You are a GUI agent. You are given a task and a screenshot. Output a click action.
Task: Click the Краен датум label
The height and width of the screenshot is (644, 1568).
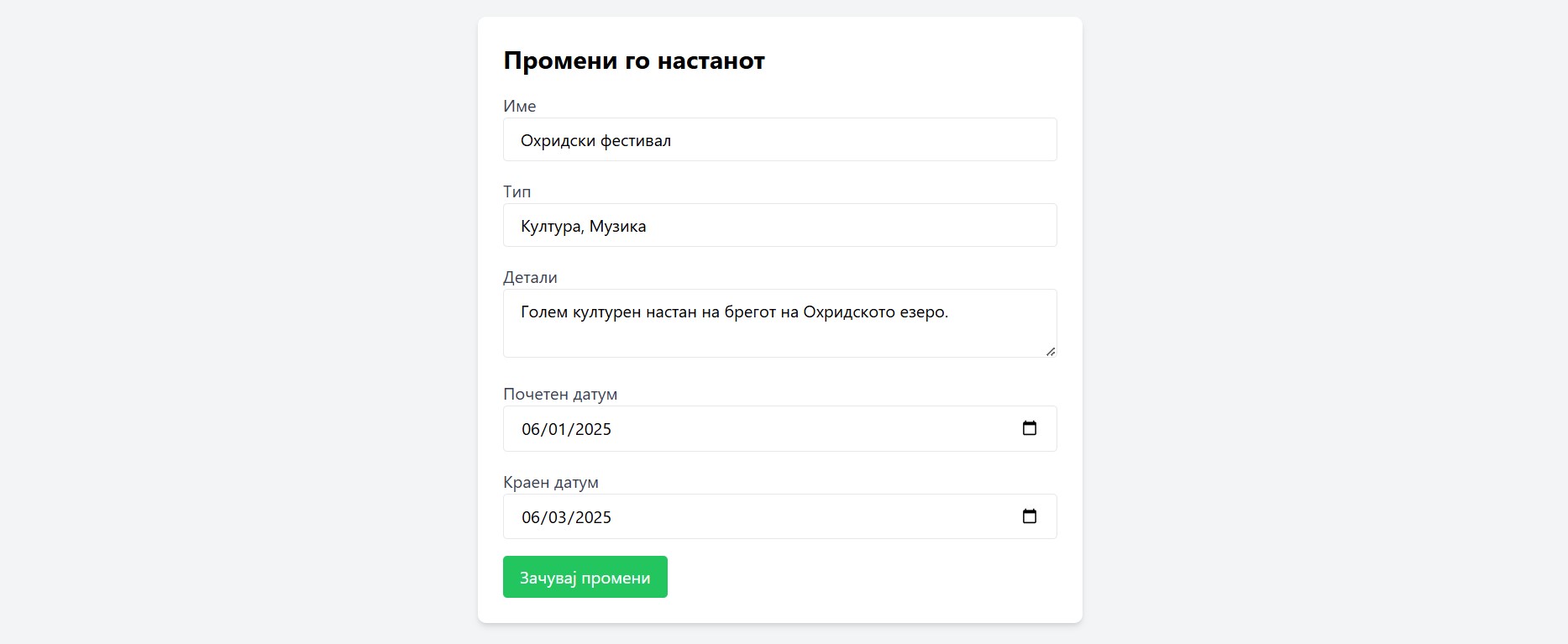click(550, 483)
